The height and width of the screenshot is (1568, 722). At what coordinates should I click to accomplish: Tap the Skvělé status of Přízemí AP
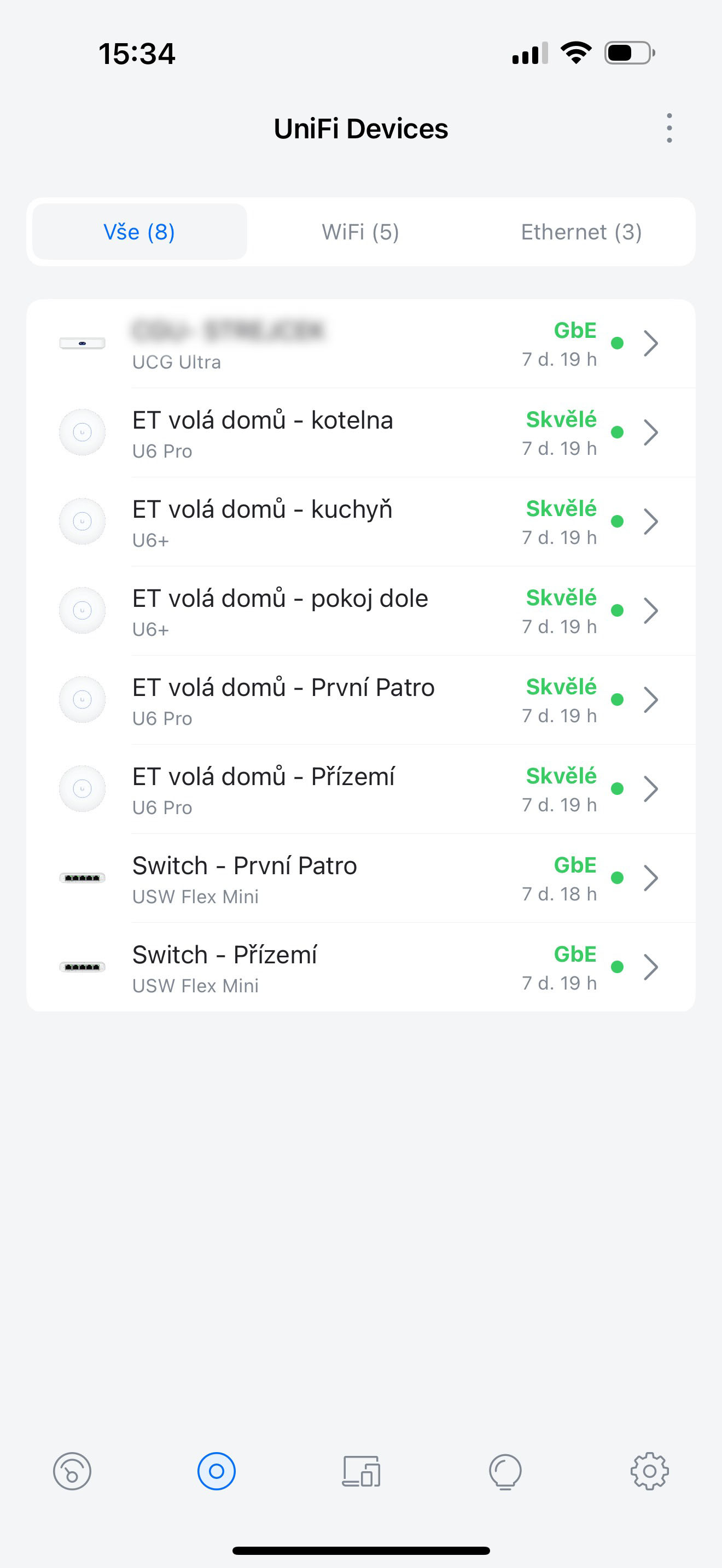[561, 776]
